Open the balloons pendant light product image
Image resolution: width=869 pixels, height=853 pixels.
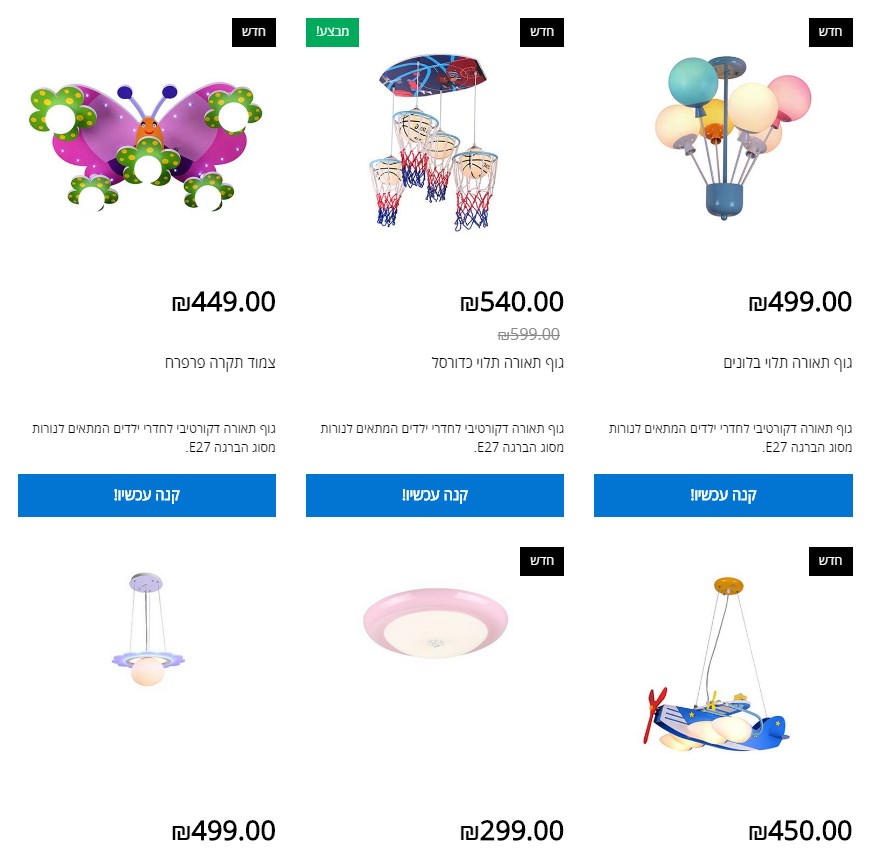(733, 137)
